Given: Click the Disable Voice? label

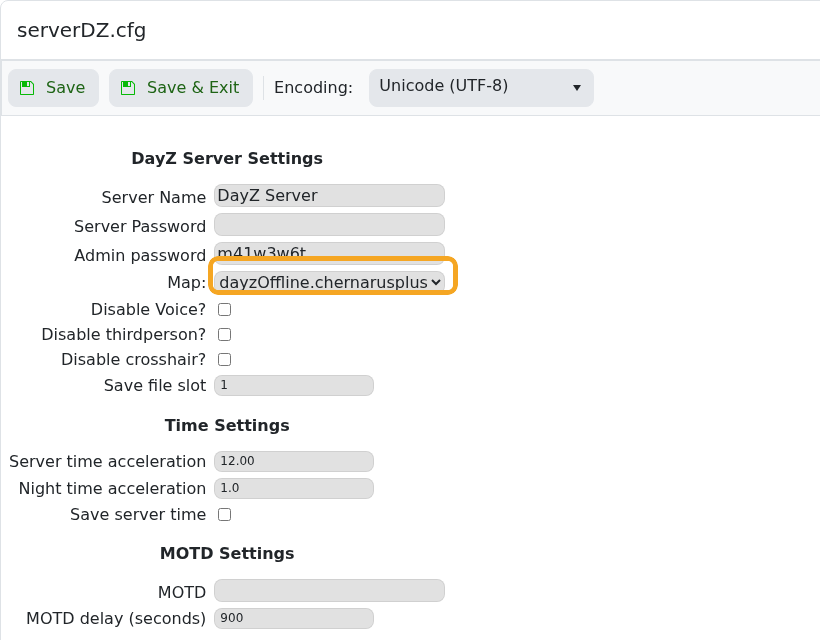Looking at the screenshot, I should pos(149,310).
